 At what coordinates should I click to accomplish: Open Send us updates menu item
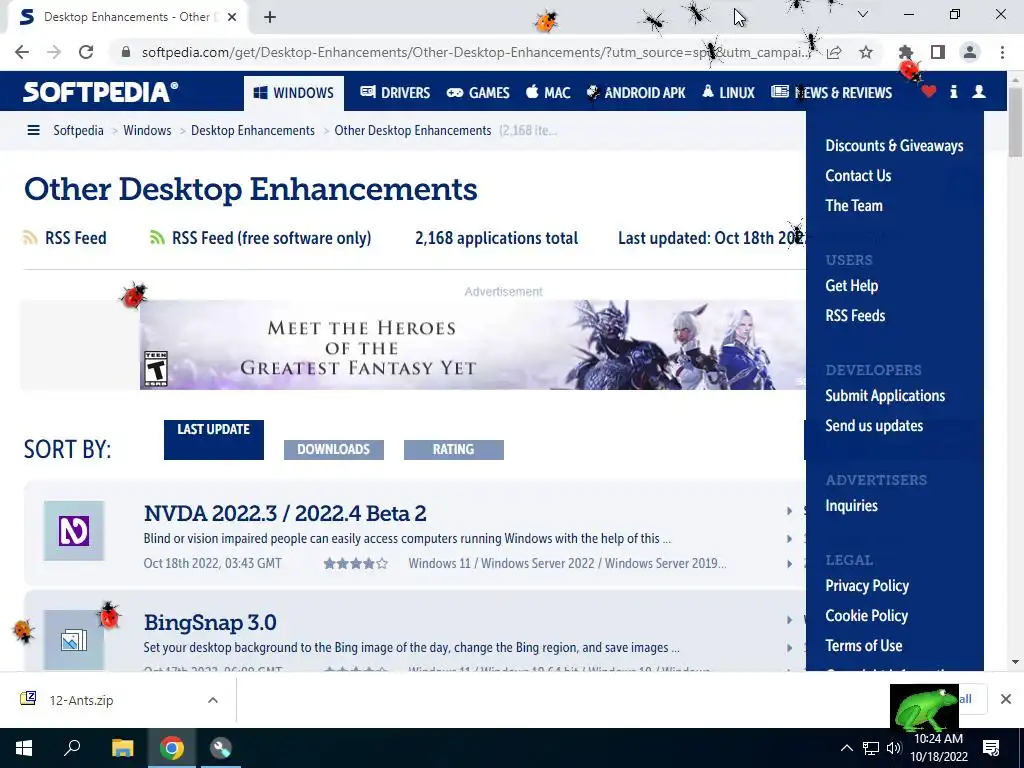coord(874,426)
